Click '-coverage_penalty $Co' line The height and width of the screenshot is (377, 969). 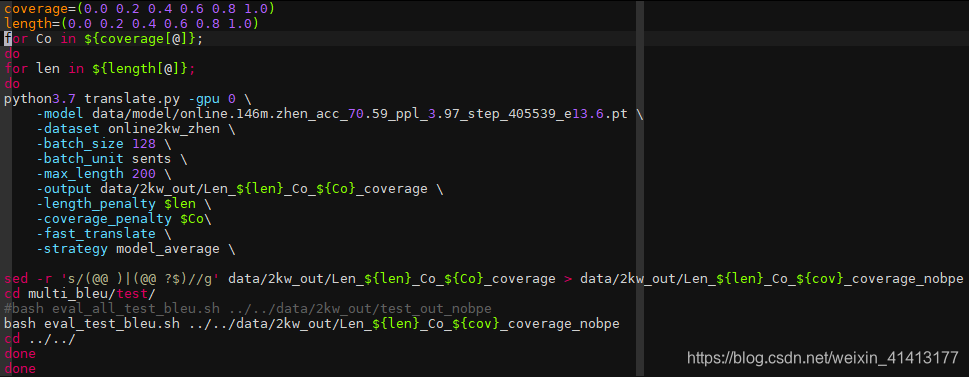[x=124, y=219]
